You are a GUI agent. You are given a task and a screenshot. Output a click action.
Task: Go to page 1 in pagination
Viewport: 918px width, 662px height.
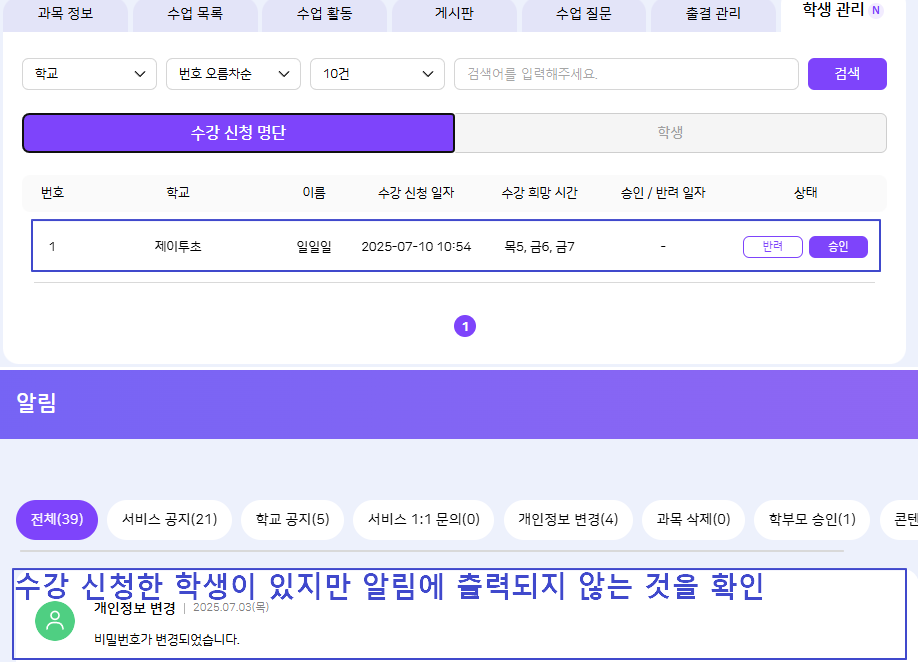(x=465, y=326)
